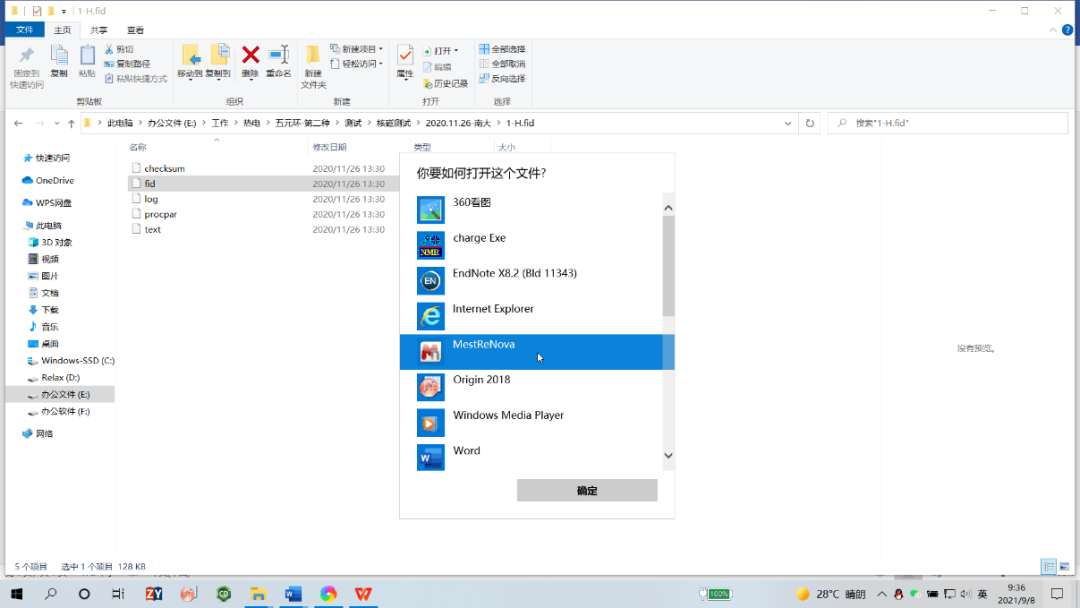Click 粘贴快捷方式 (Paste shortcut) in ribbon
This screenshot has height=608, width=1080.
136,78
